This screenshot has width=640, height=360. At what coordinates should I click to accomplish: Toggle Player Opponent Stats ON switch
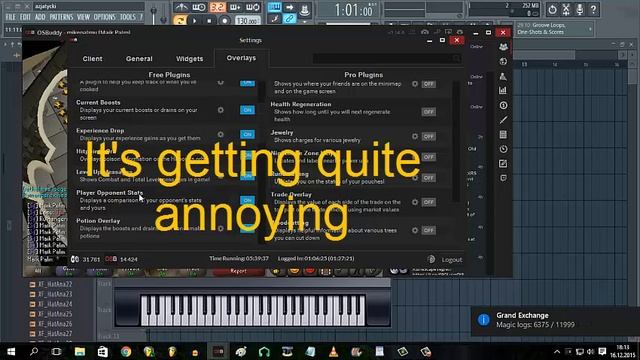[x=247, y=200]
